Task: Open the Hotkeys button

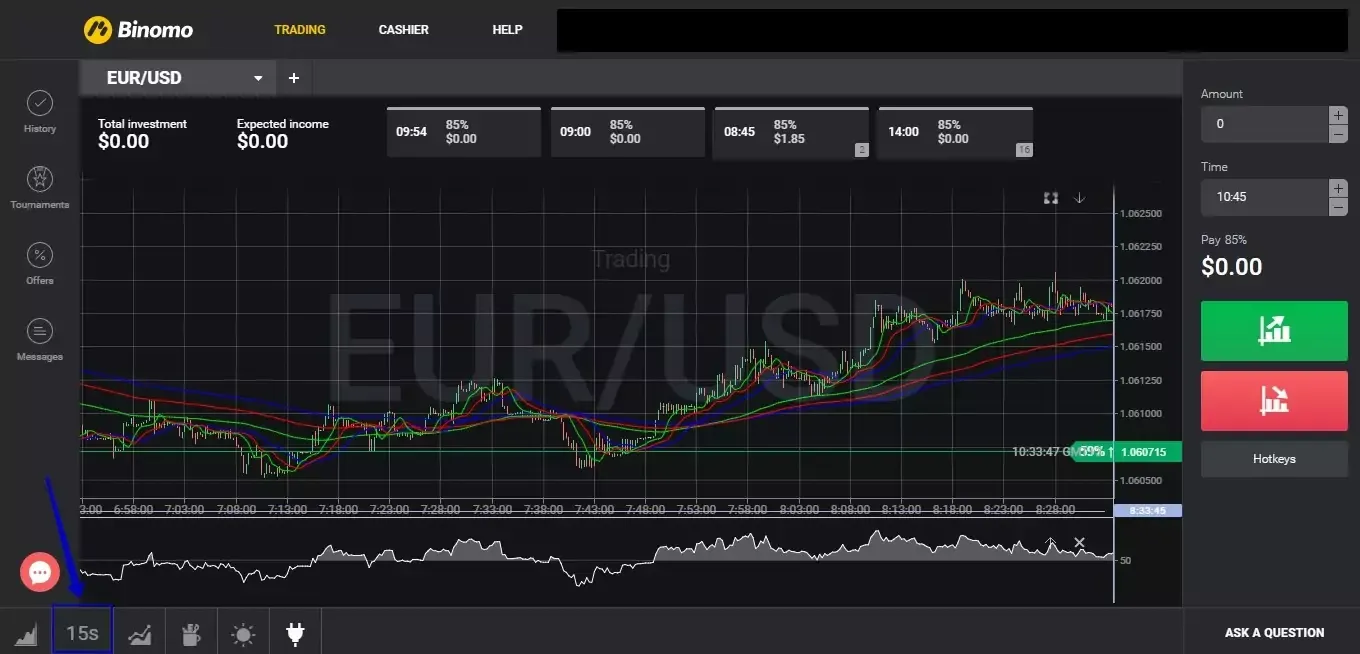Action: pos(1274,459)
